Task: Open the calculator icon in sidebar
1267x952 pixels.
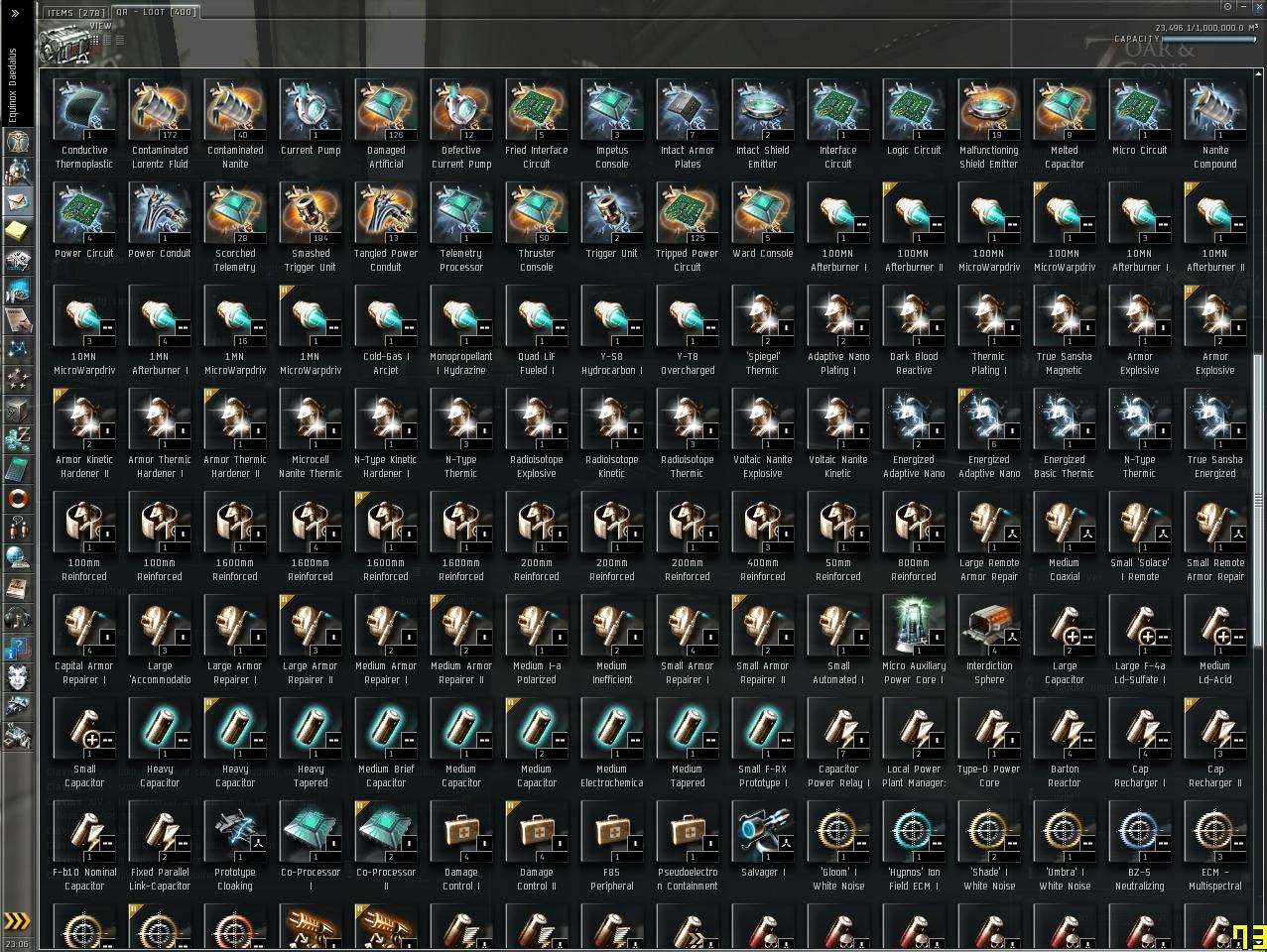Action: 17,468
